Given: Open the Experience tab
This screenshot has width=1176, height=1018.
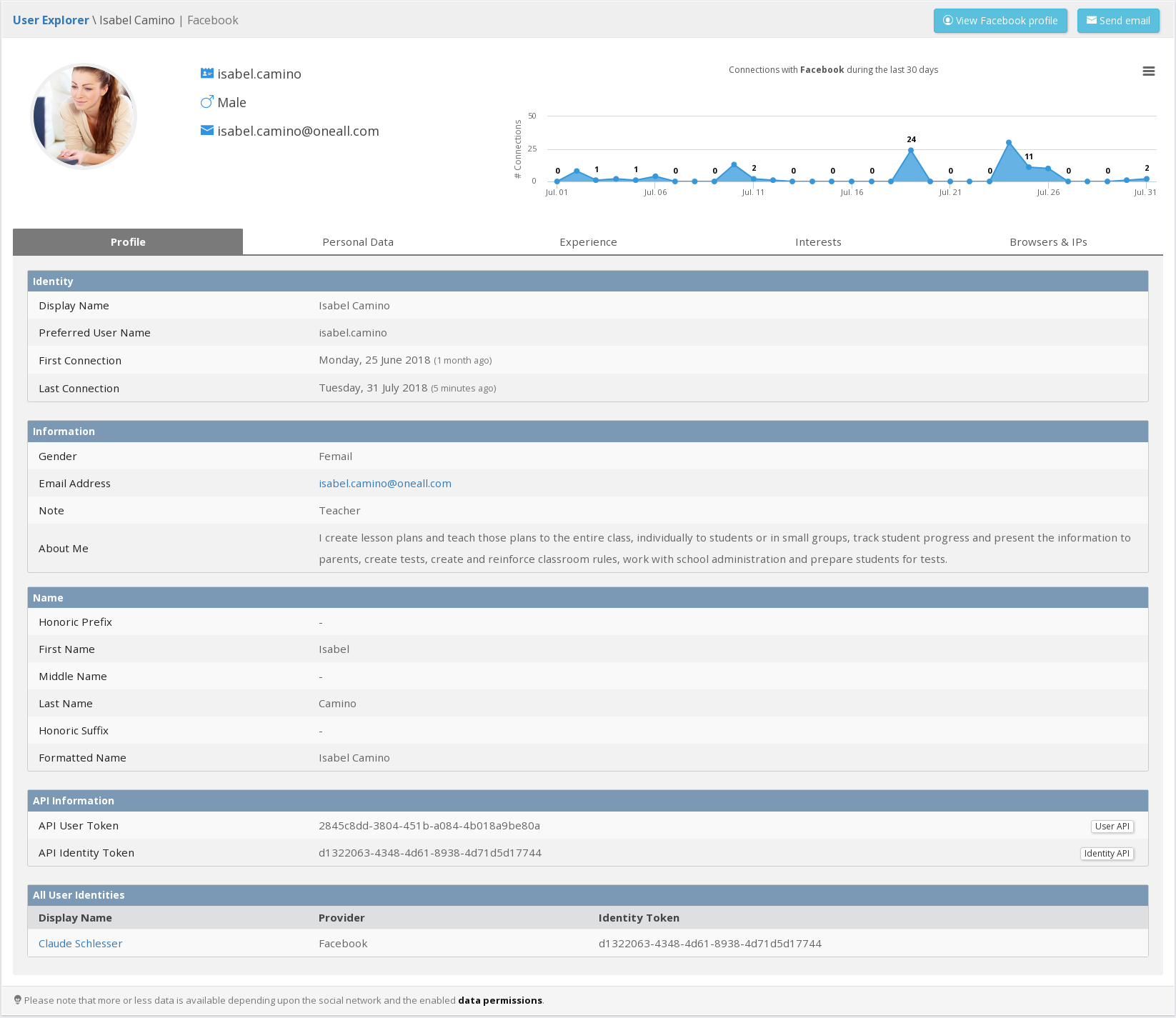Looking at the screenshot, I should click(588, 241).
